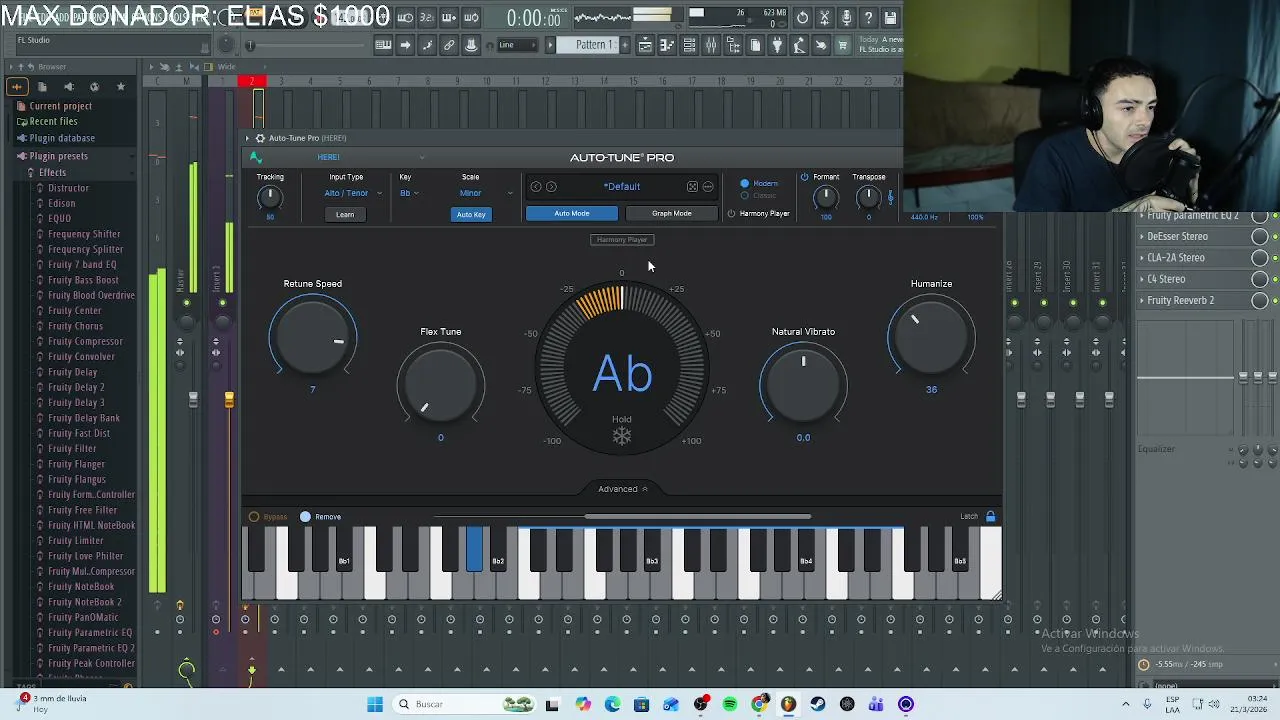Expand the Auto-Tune Pro window menu arrow

coord(248,138)
